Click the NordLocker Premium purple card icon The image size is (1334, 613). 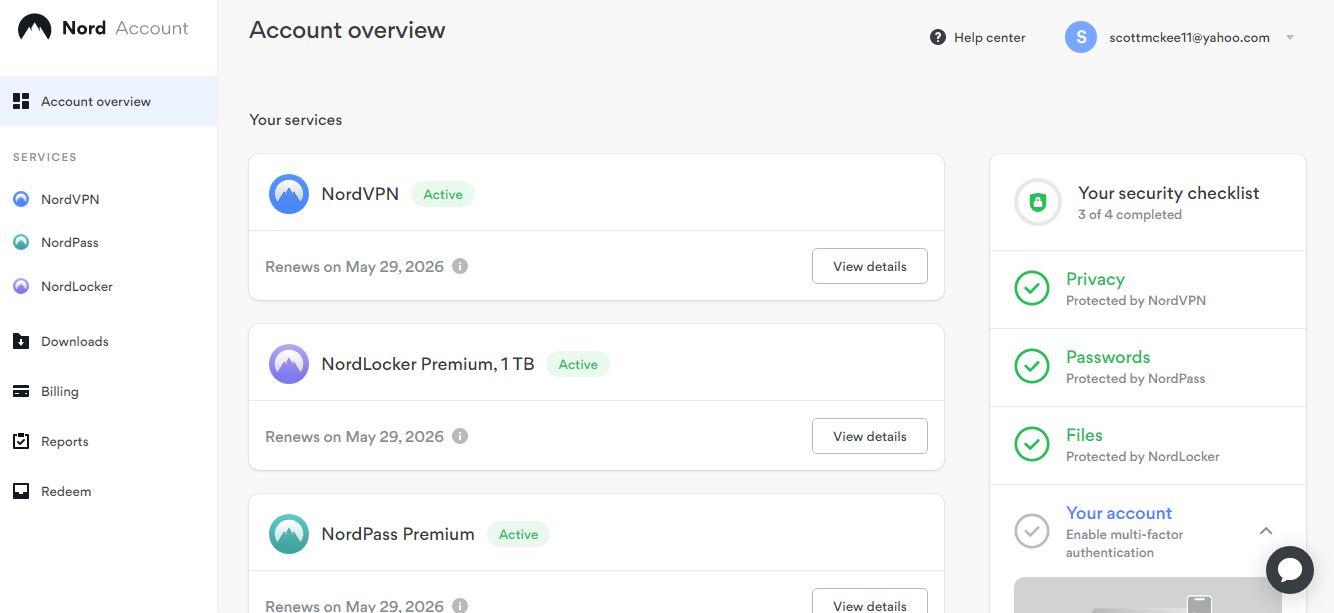click(289, 364)
